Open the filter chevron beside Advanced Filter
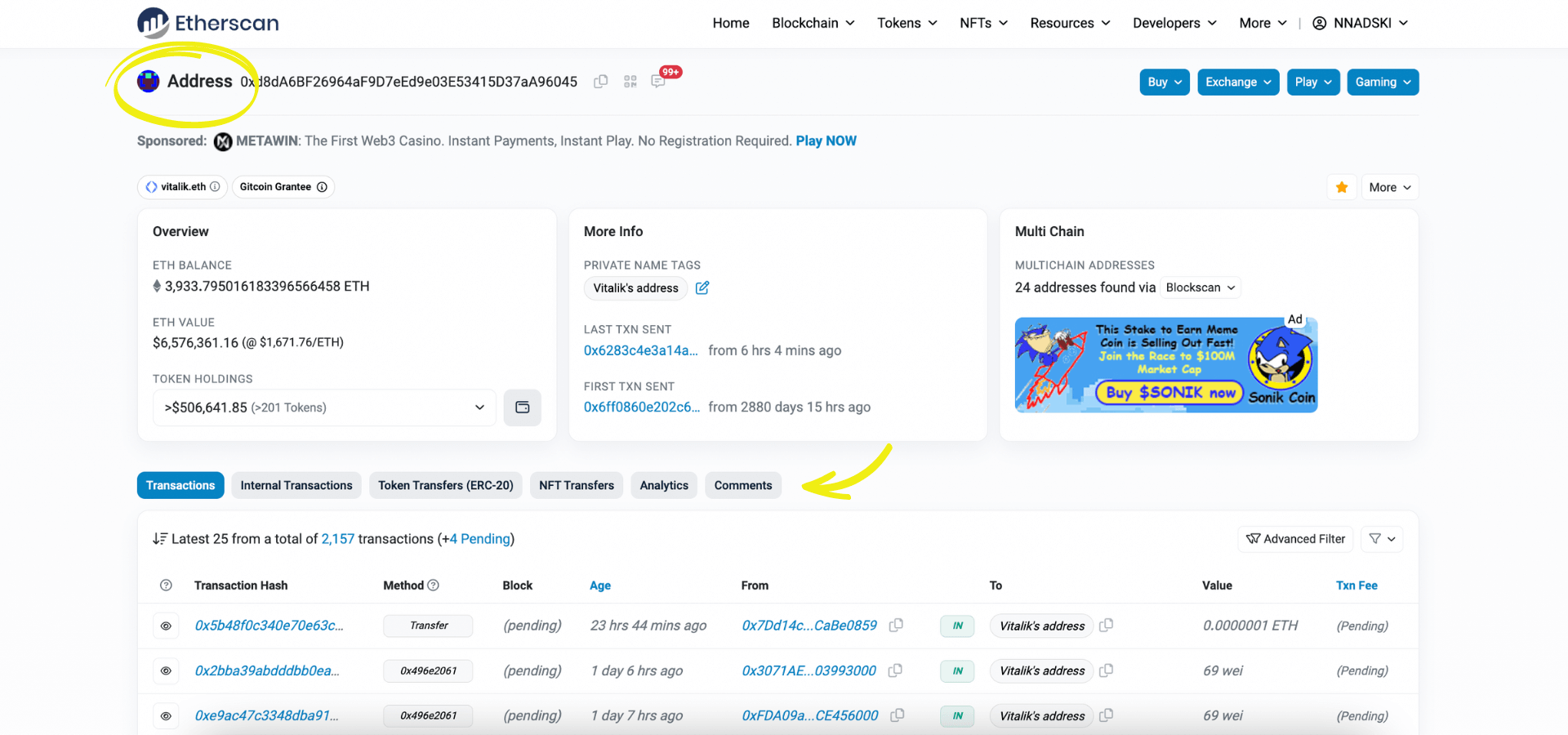This screenshot has height=735, width=1568. point(1382,539)
